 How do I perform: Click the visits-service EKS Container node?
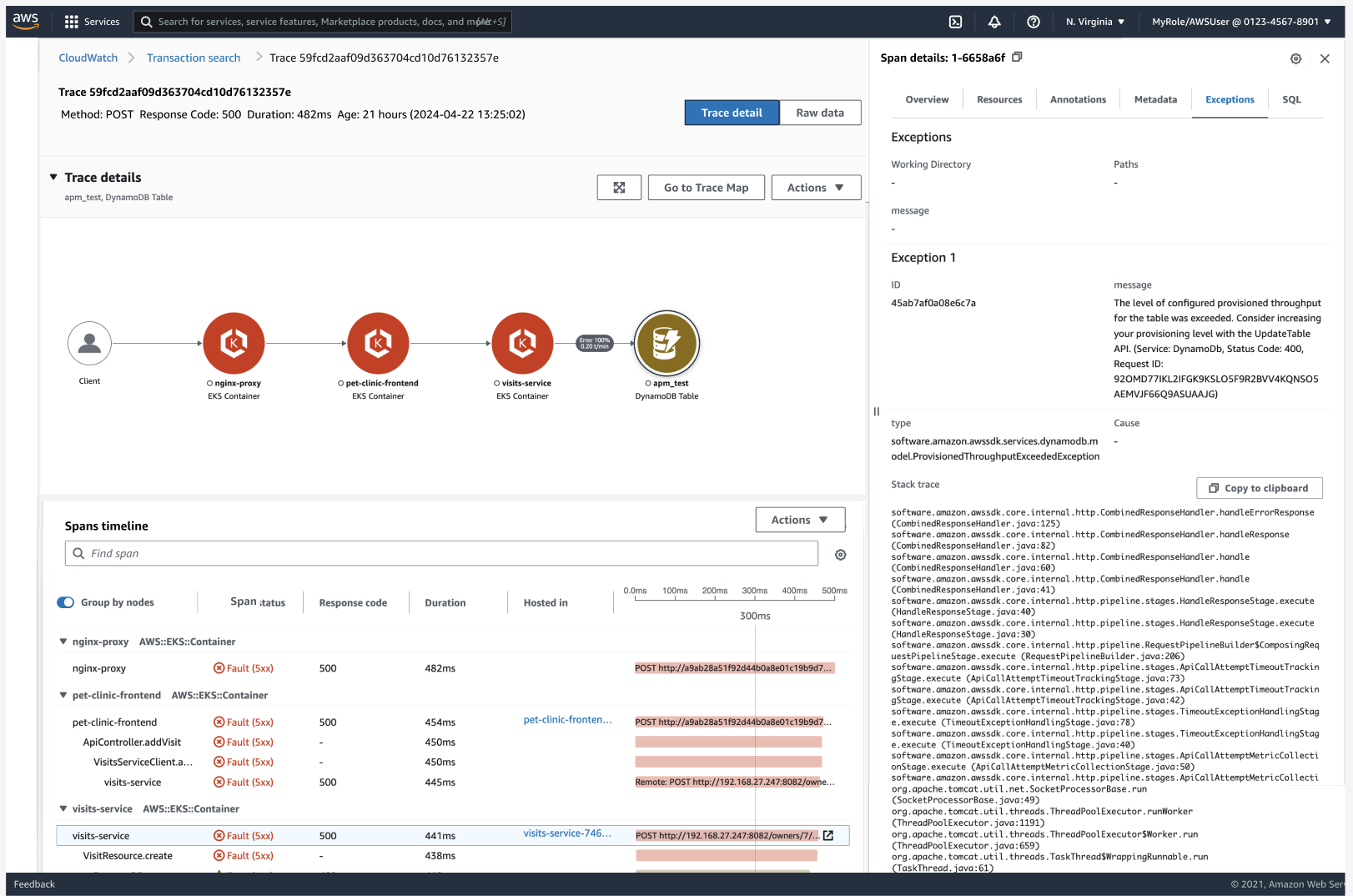click(522, 344)
